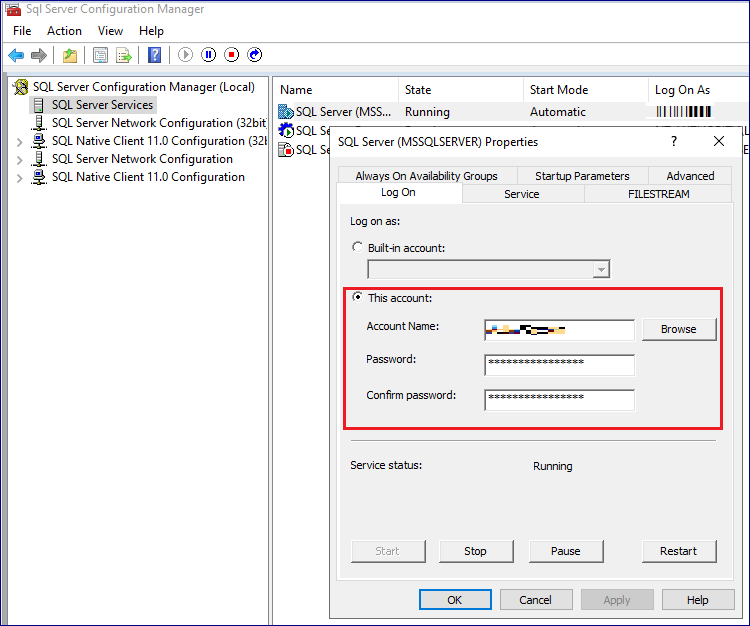Image resolution: width=750 pixels, height=626 pixels.
Task: Select the Built-in account radio button
Action: click(357, 247)
